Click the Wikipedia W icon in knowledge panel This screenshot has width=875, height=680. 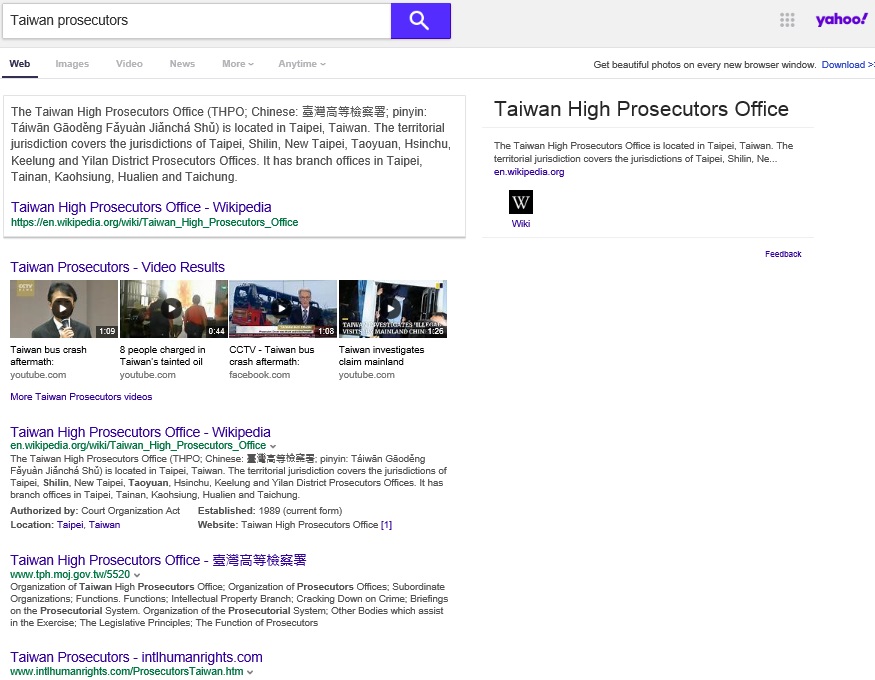click(x=521, y=202)
